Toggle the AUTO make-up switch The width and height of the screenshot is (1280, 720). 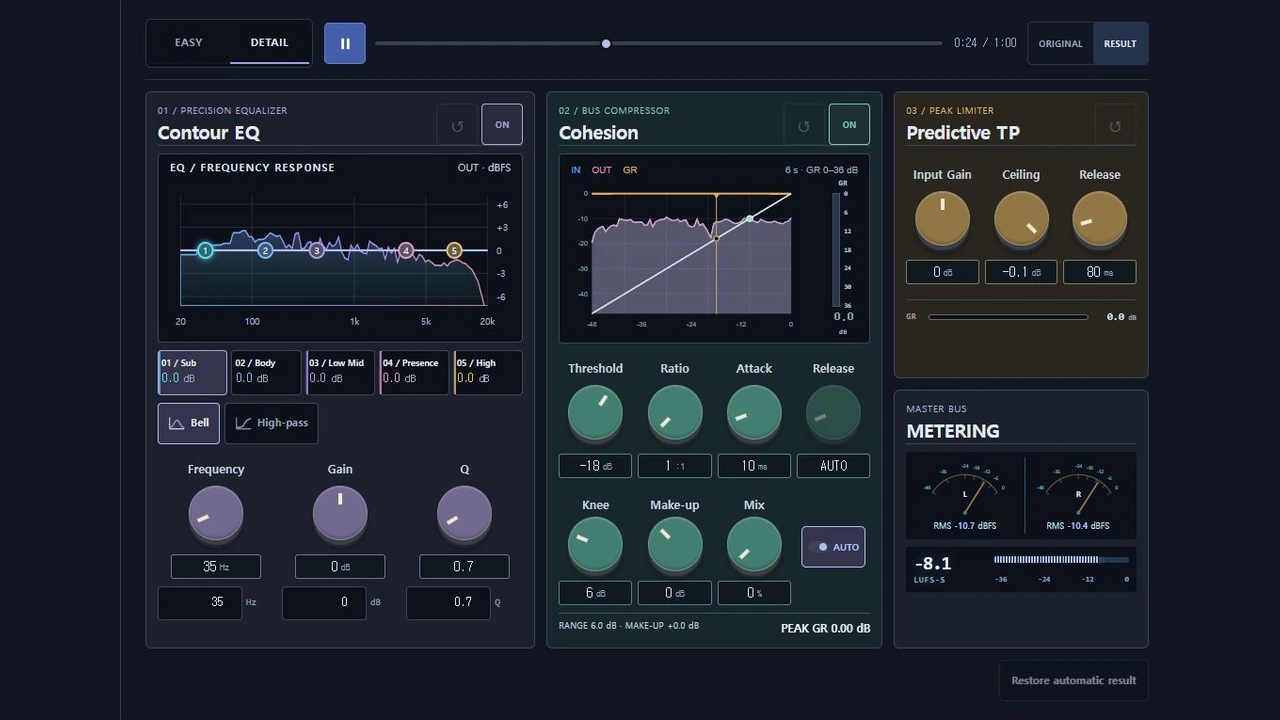pyautogui.click(x=833, y=547)
